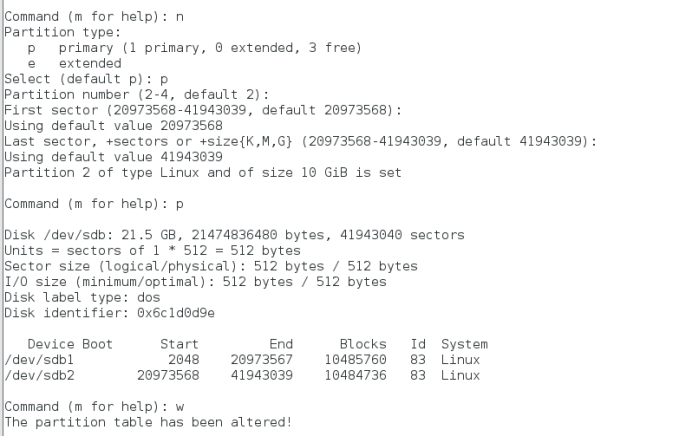Click 'The partition table has been altered!' message

(x=148, y=422)
